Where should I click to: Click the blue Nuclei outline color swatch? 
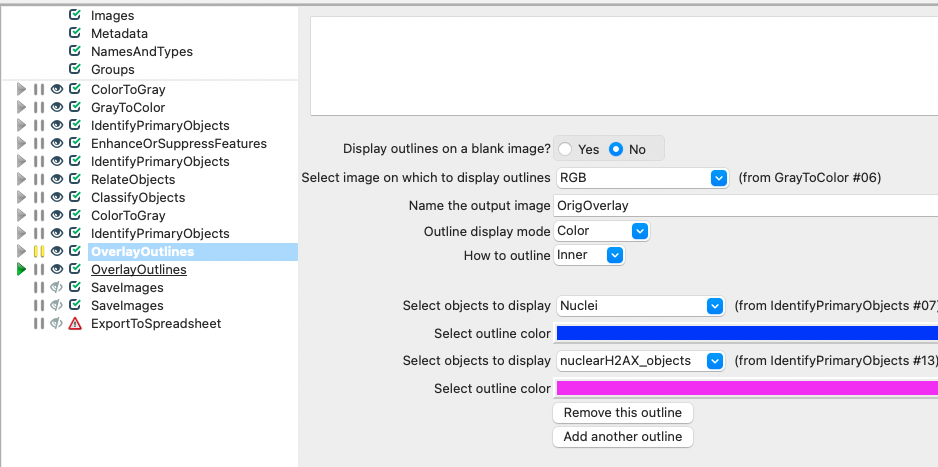pos(746,333)
